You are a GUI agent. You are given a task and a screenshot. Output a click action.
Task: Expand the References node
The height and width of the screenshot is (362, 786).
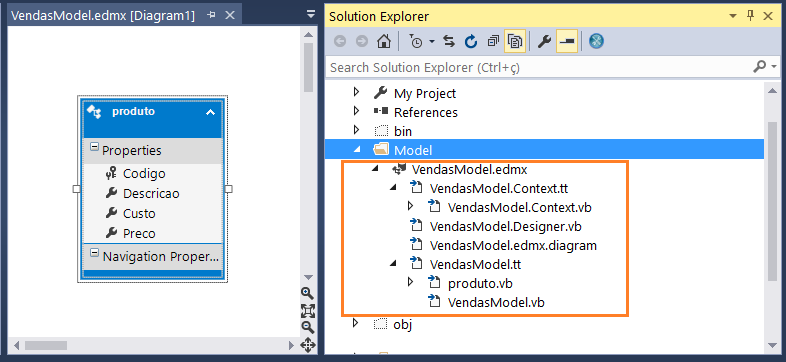point(356,111)
